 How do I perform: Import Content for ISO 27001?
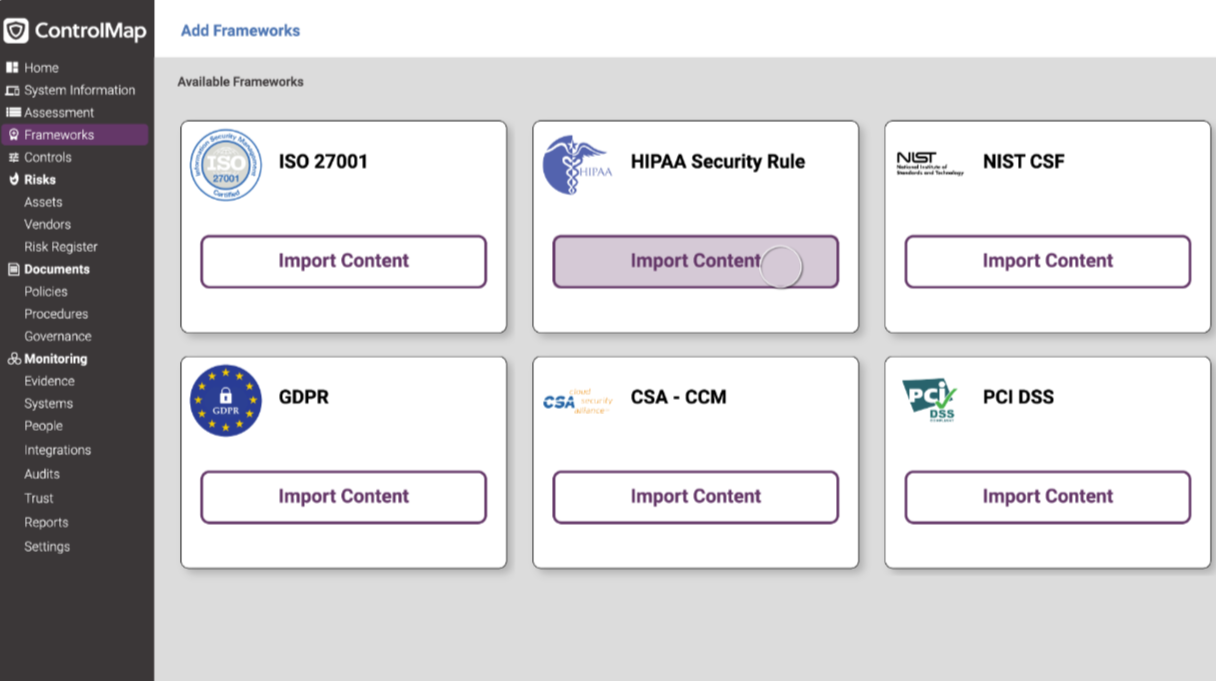click(x=343, y=261)
